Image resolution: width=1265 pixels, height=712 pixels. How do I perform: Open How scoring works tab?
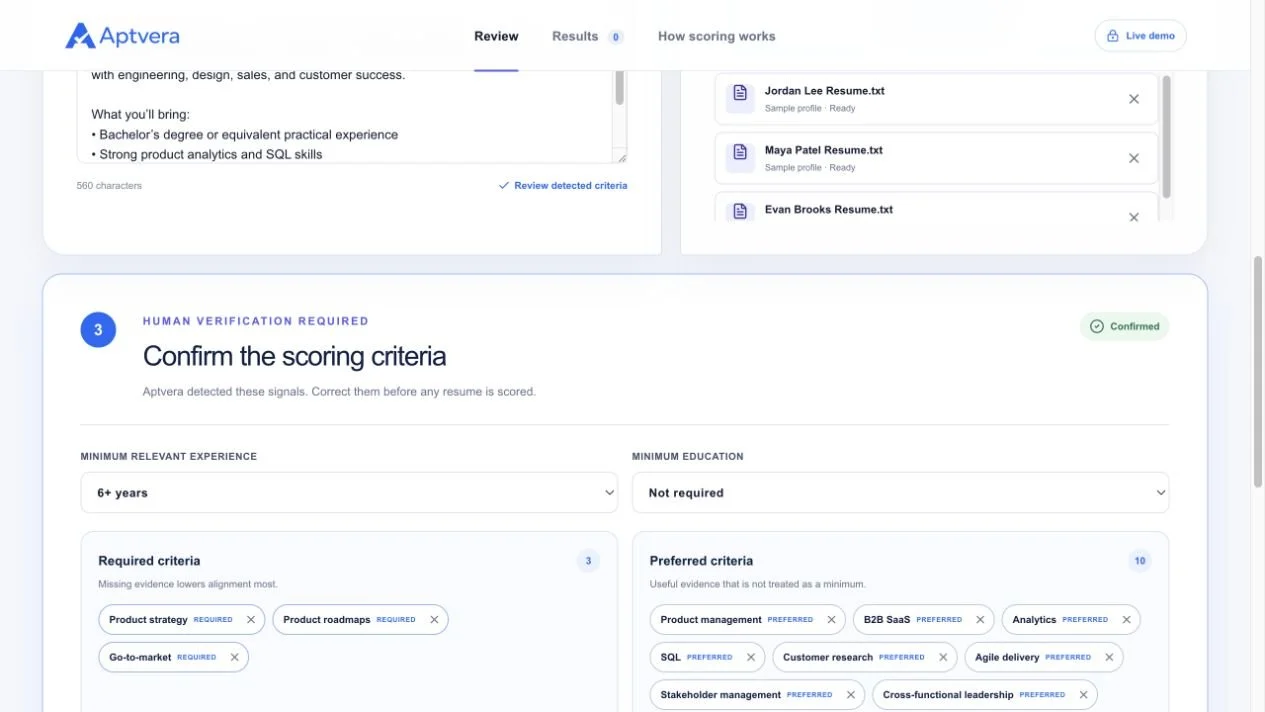(716, 36)
